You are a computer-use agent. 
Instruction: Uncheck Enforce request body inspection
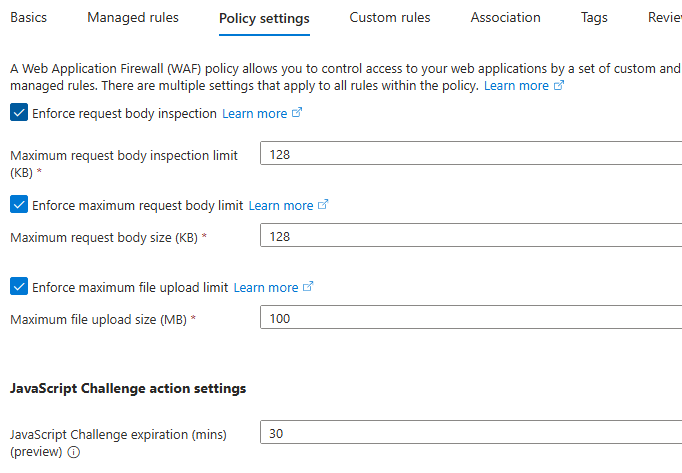(x=19, y=113)
